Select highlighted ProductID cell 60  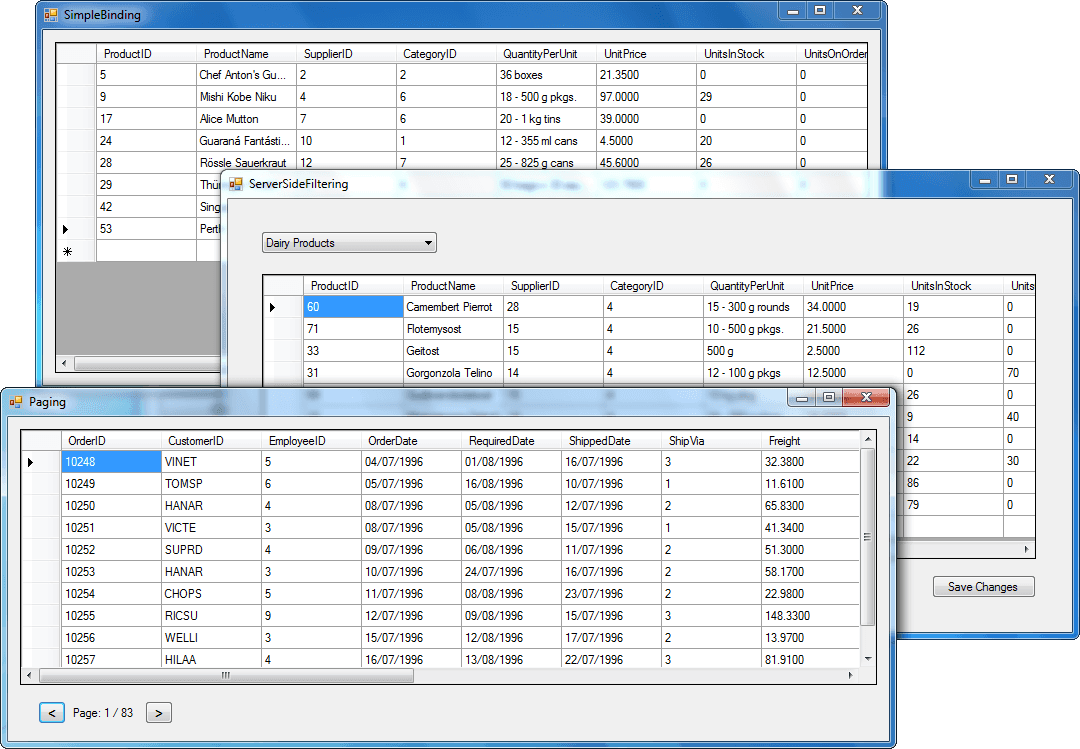353,307
